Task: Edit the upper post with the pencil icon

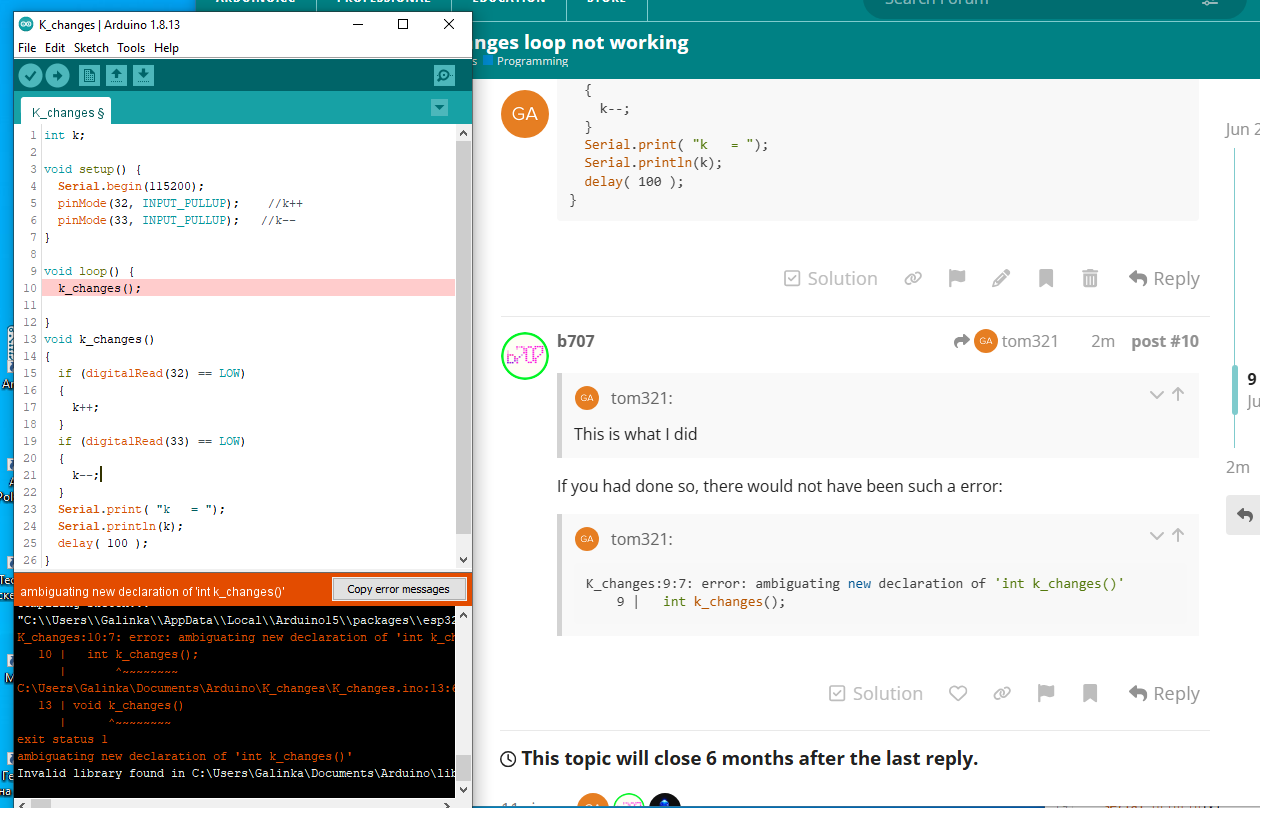Action: 1001,278
